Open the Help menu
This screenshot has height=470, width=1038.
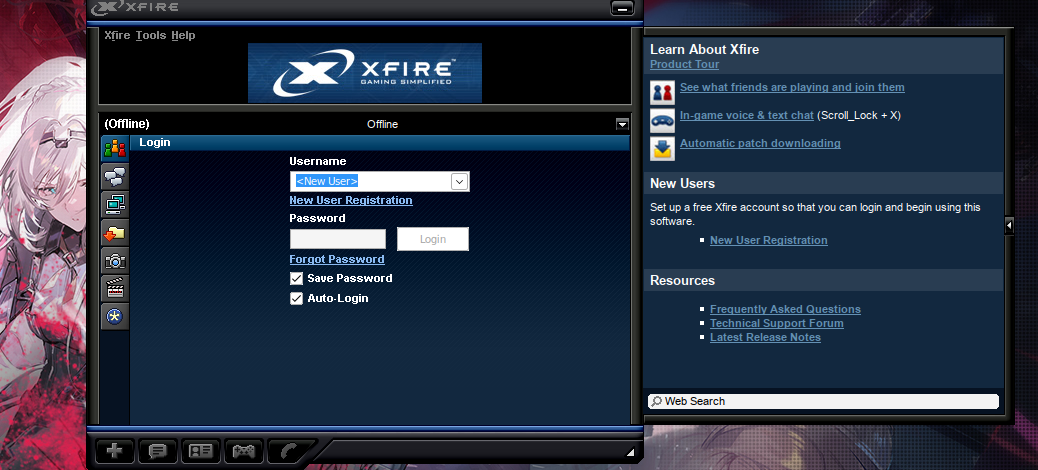183,35
